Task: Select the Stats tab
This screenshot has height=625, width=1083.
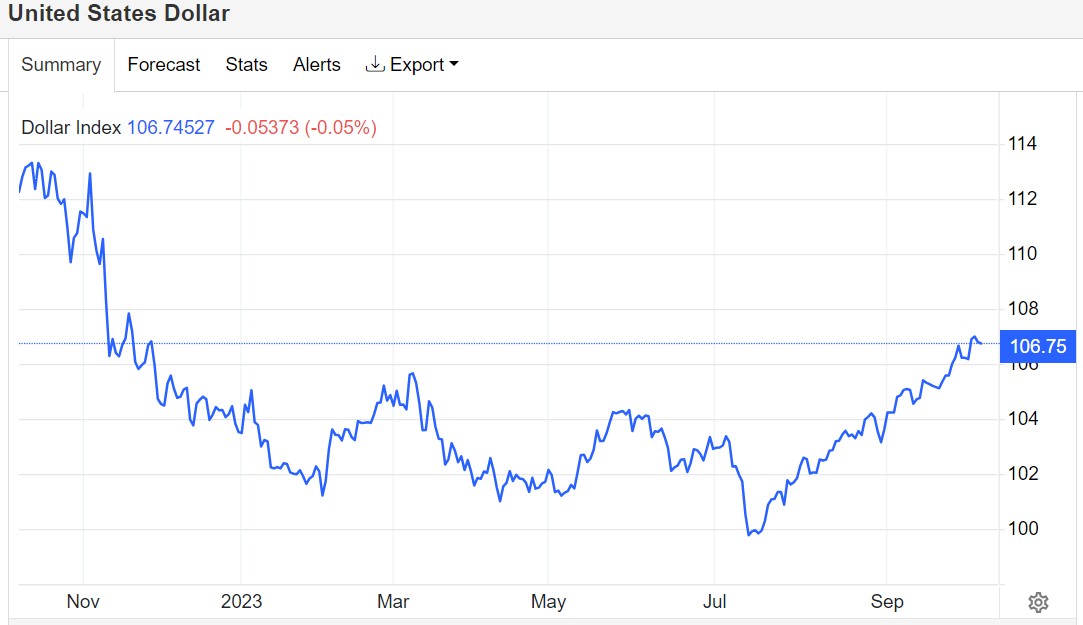Action: 246,65
